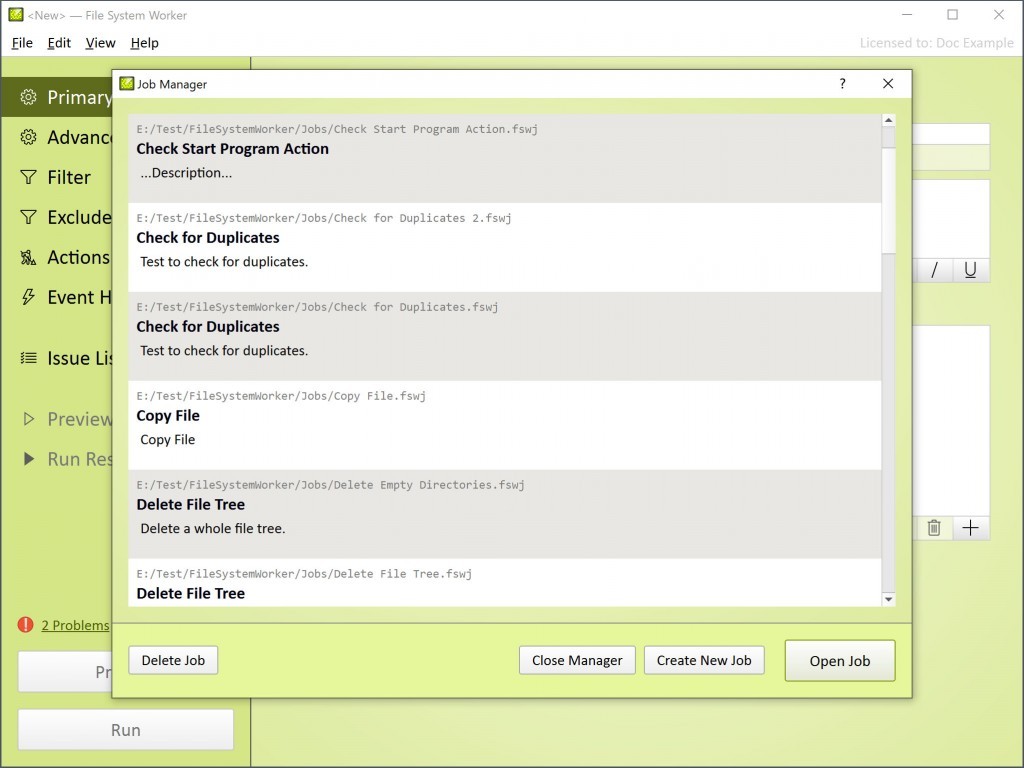Screen dimensions: 1024x768
Task: Click the Event Handler lightning bolt icon
Action: 28,297
